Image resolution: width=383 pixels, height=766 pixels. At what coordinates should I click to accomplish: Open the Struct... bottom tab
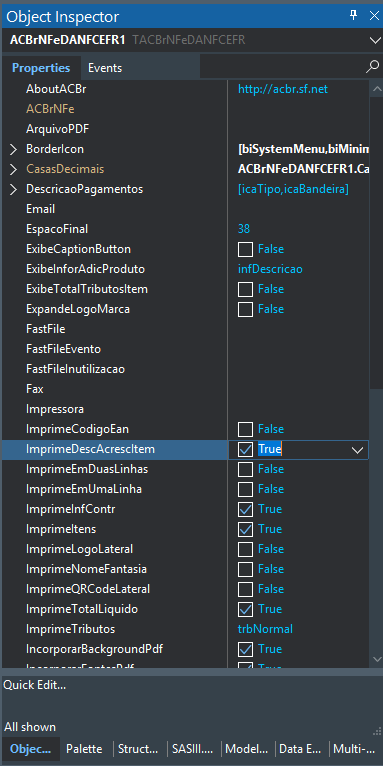[x=138, y=749]
